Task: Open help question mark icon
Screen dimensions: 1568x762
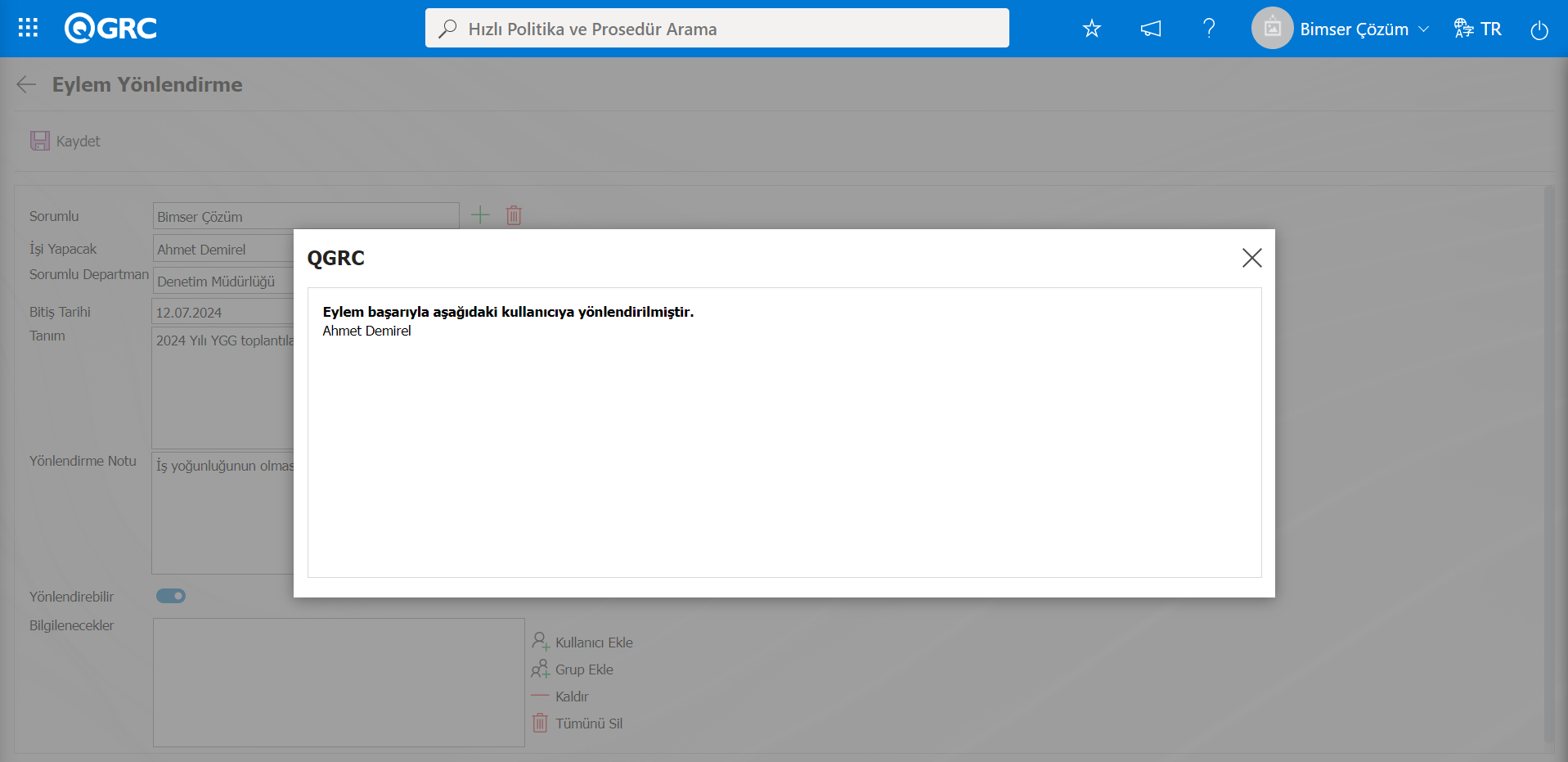Action: pos(1209,29)
